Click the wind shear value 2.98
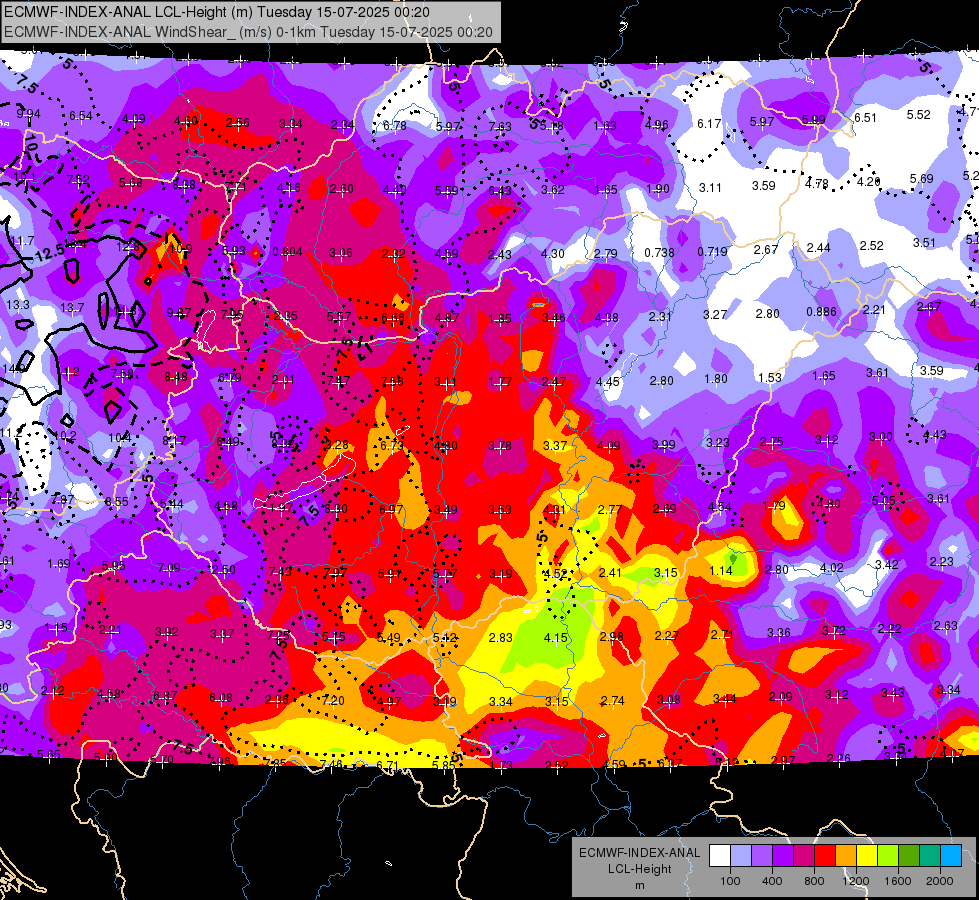Viewport: 979px width, 900px height. coord(611,636)
